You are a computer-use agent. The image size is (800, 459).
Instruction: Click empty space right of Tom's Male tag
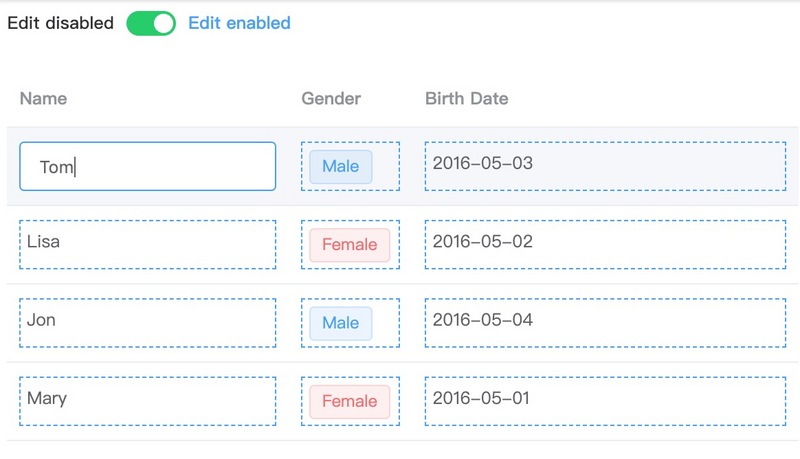(386, 166)
